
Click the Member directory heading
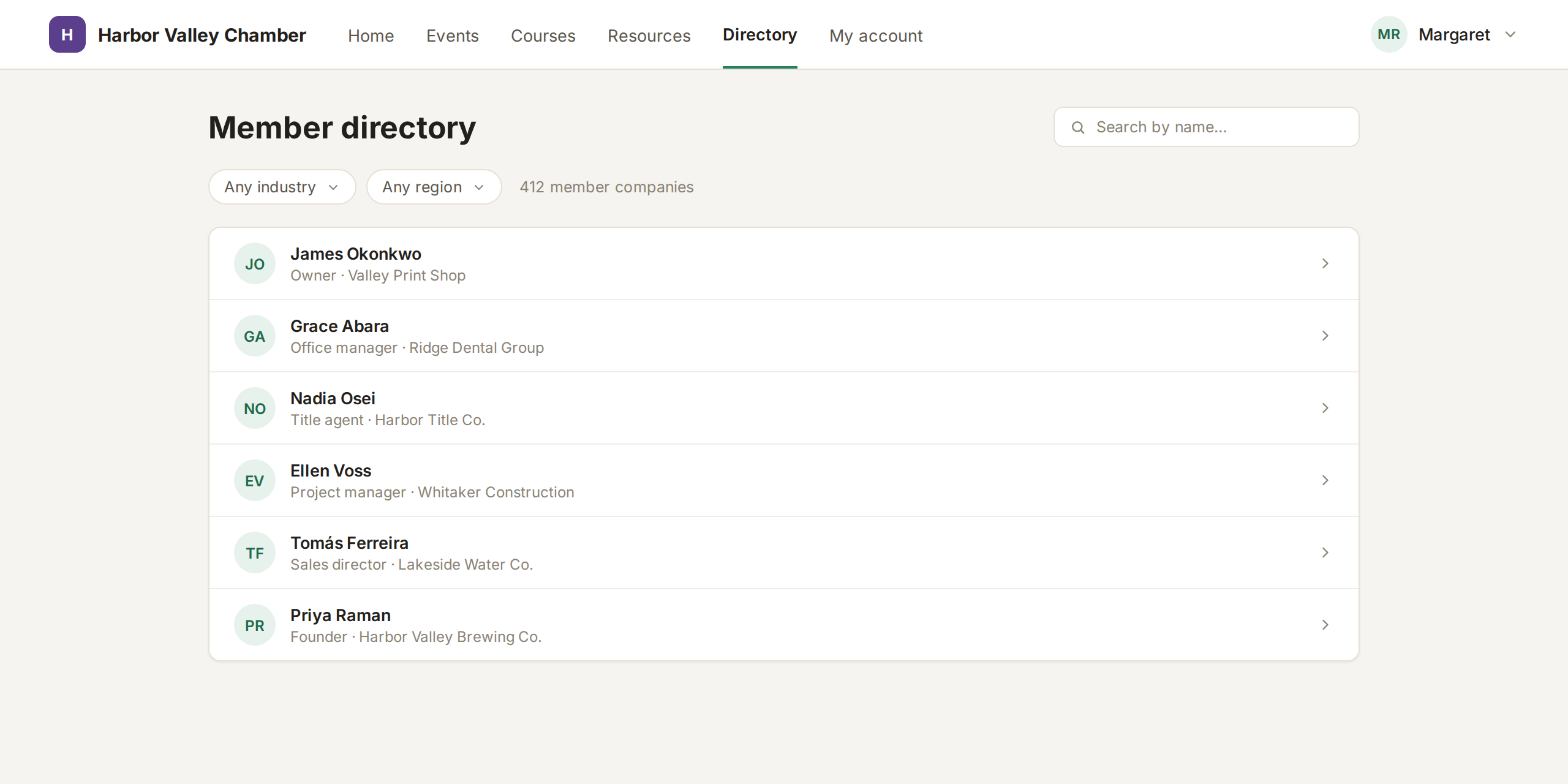342,127
